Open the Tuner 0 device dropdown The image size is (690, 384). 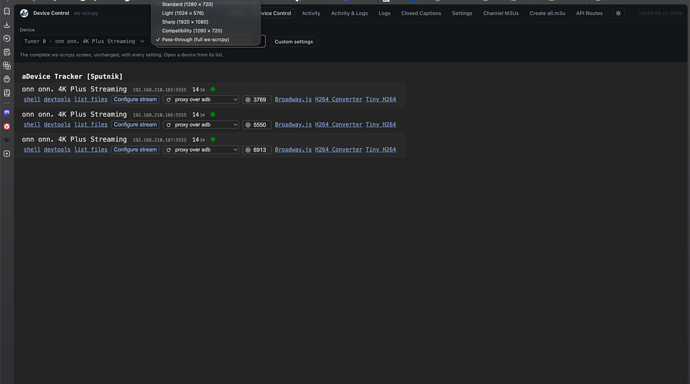pos(84,41)
